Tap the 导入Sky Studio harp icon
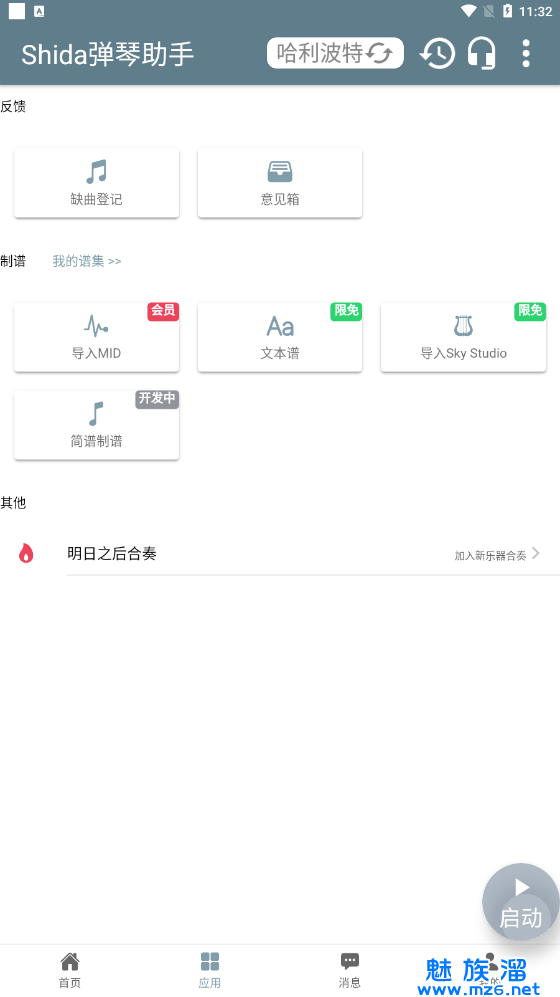The width and height of the screenshot is (560, 997). pyautogui.click(x=463, y=326)
